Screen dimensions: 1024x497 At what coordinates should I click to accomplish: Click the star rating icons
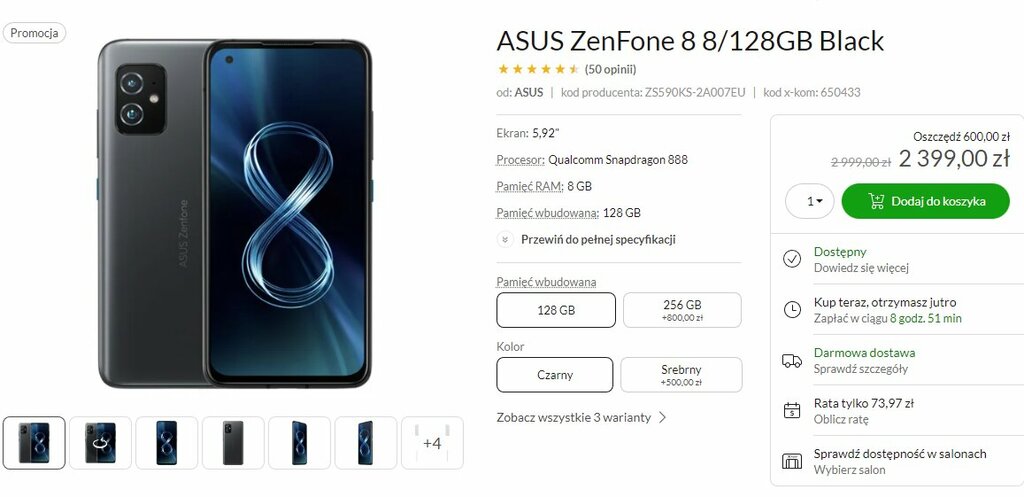point(539,69)
